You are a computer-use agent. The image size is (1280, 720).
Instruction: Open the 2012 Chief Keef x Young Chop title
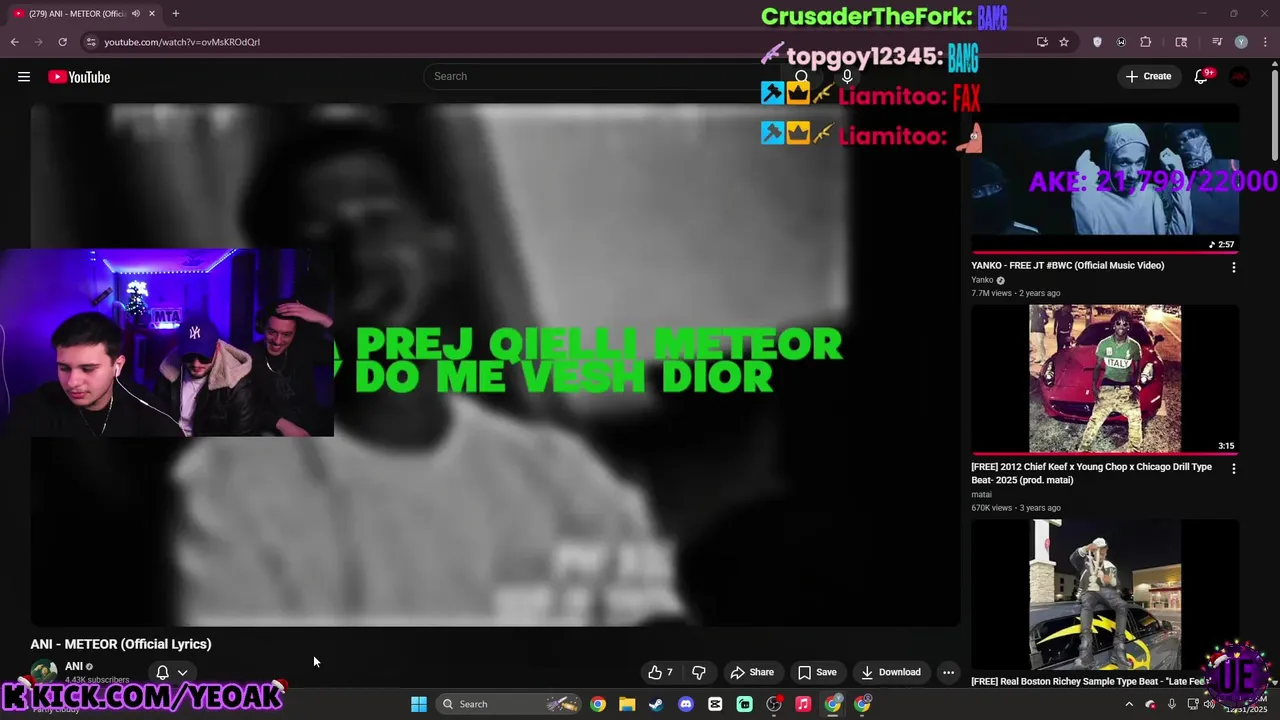[x=1091, y=473]
